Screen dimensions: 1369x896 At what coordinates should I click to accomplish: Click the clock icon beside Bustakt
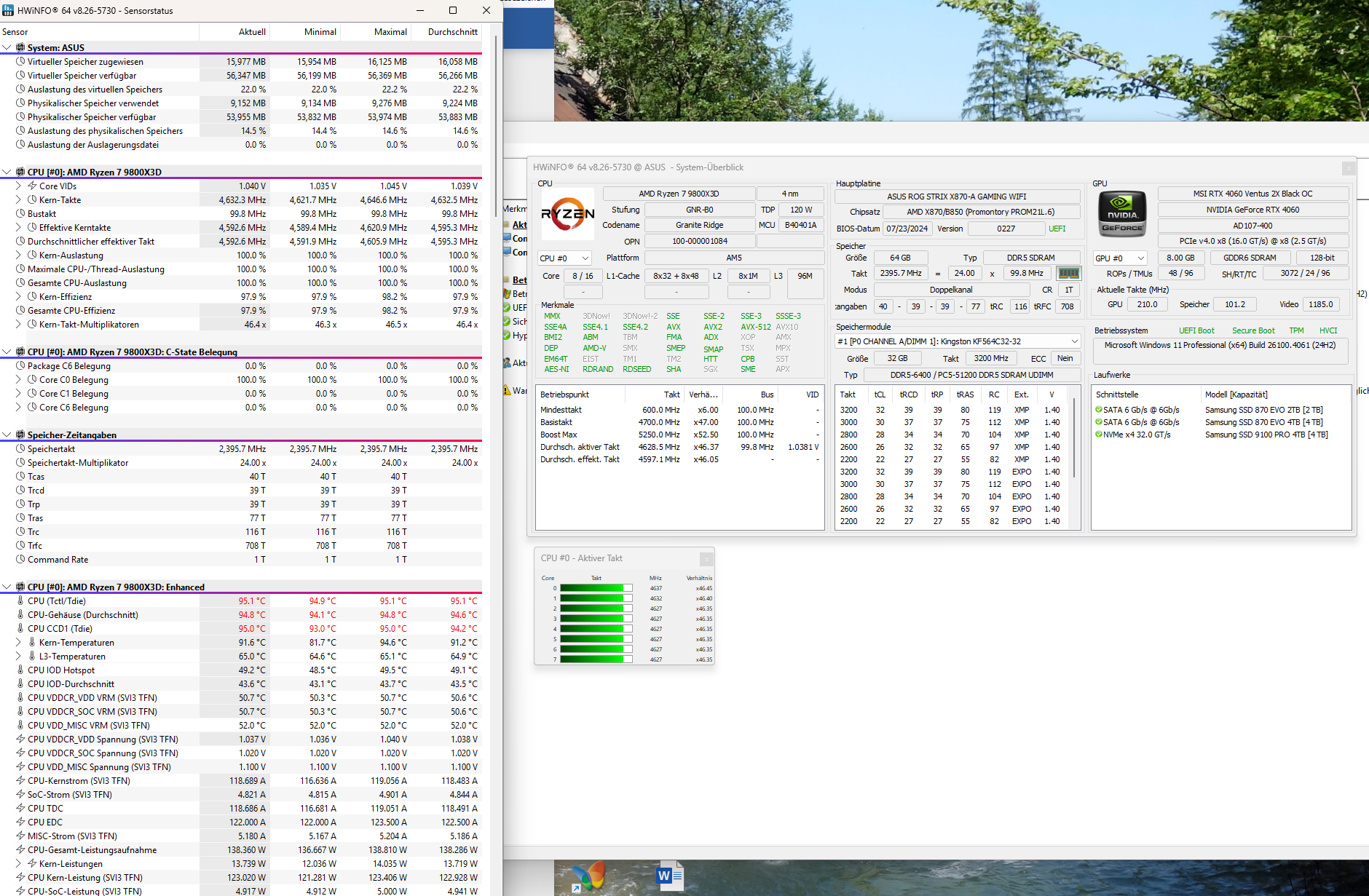pyautogui.click(x=21, y=214)
